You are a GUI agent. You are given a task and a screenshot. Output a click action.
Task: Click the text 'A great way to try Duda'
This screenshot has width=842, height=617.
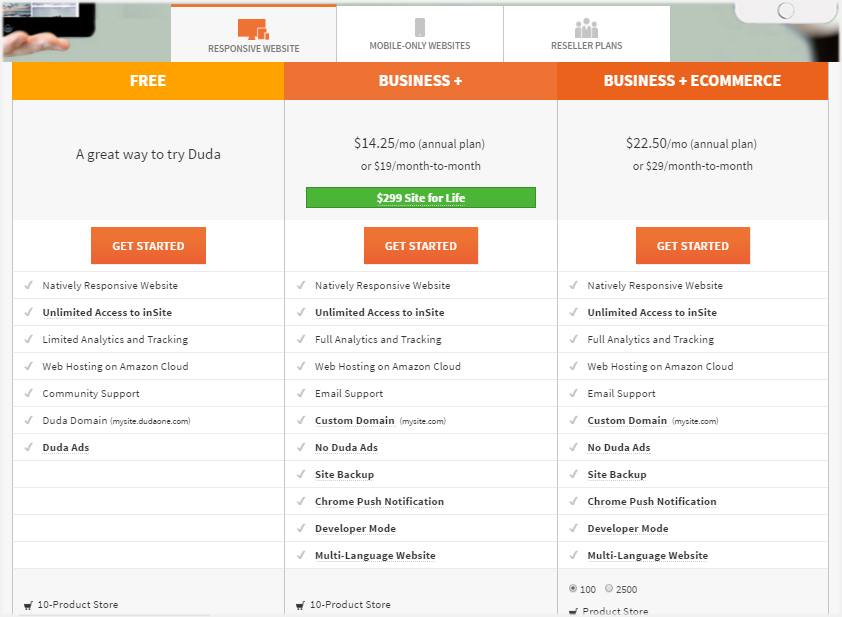coord(148,155)
